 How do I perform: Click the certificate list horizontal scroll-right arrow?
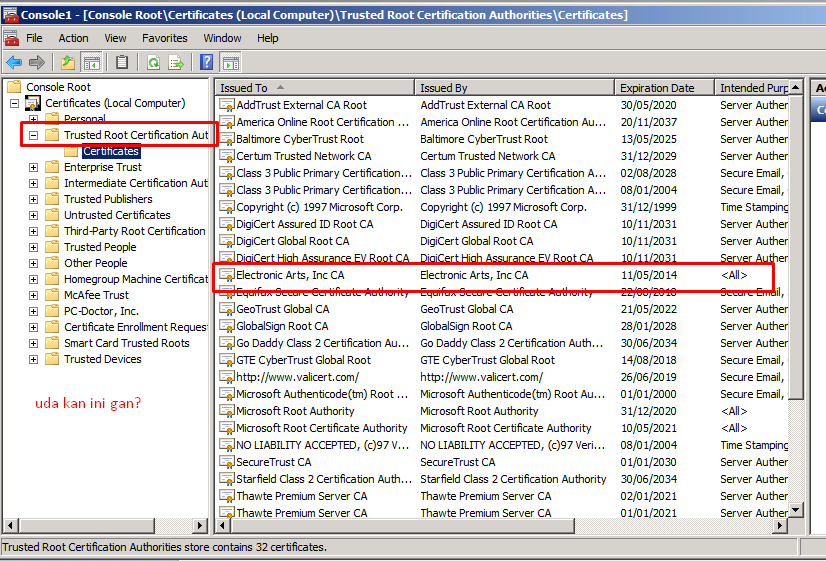pos(781,525)
